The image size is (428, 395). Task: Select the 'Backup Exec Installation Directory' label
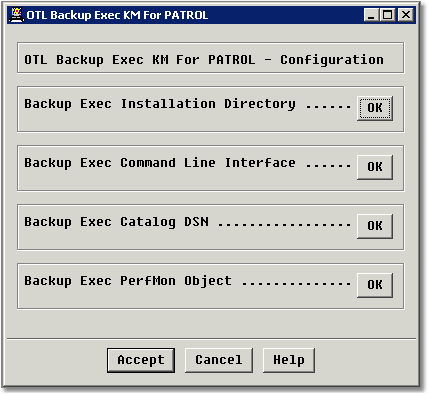coord(160,104)
